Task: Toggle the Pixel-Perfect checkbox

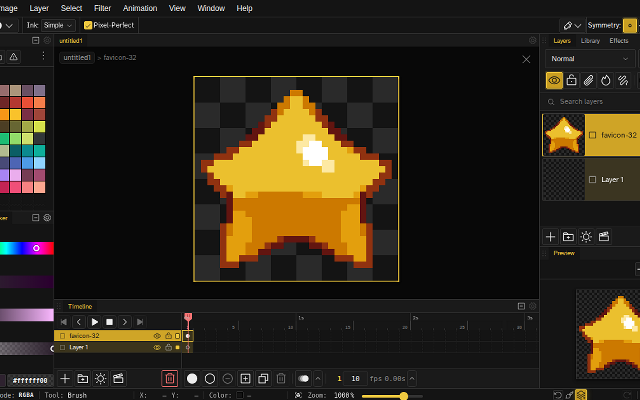Action: (88, 25)
